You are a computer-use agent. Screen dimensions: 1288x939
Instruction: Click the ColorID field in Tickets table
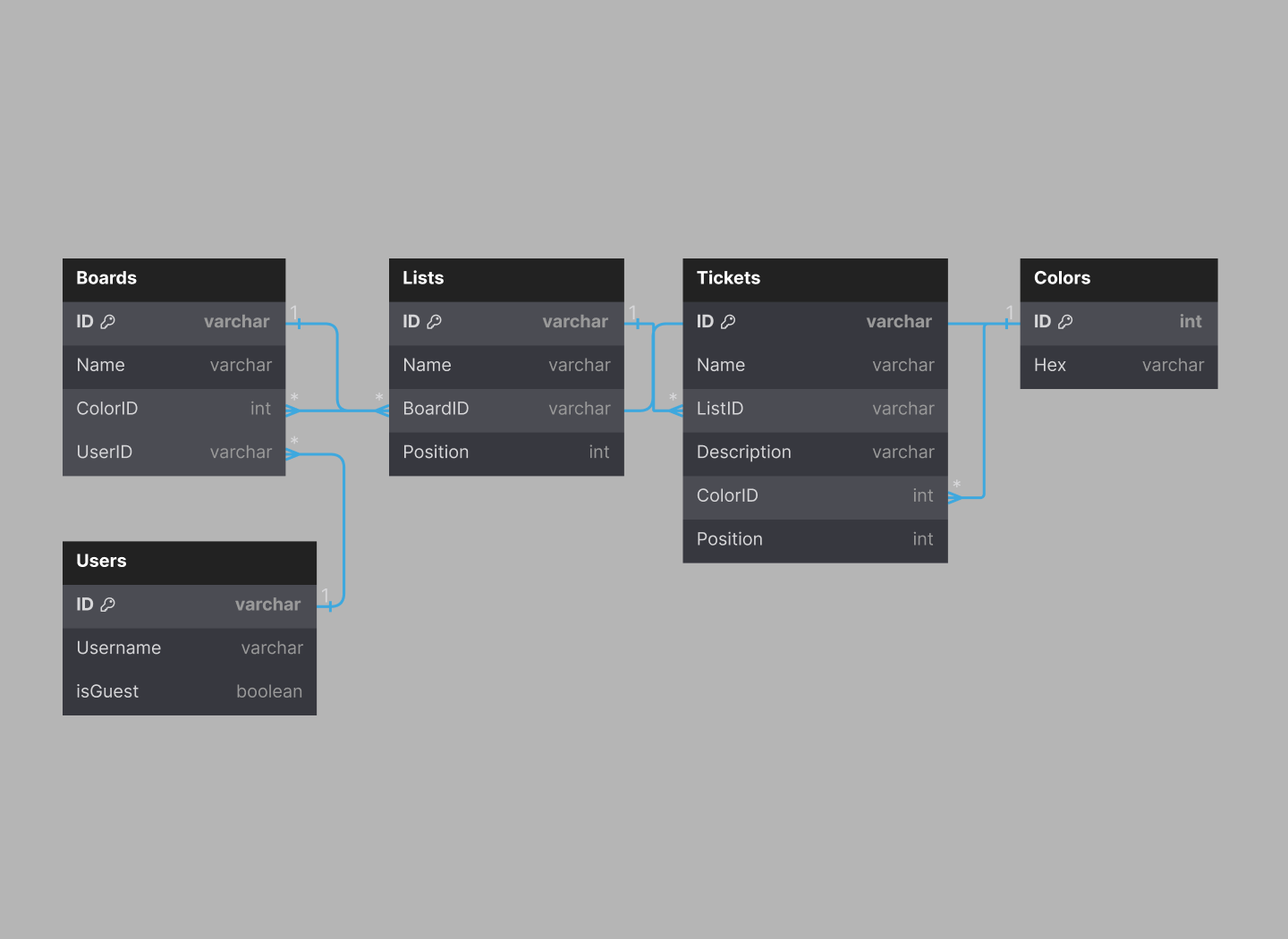pos(815,497)
